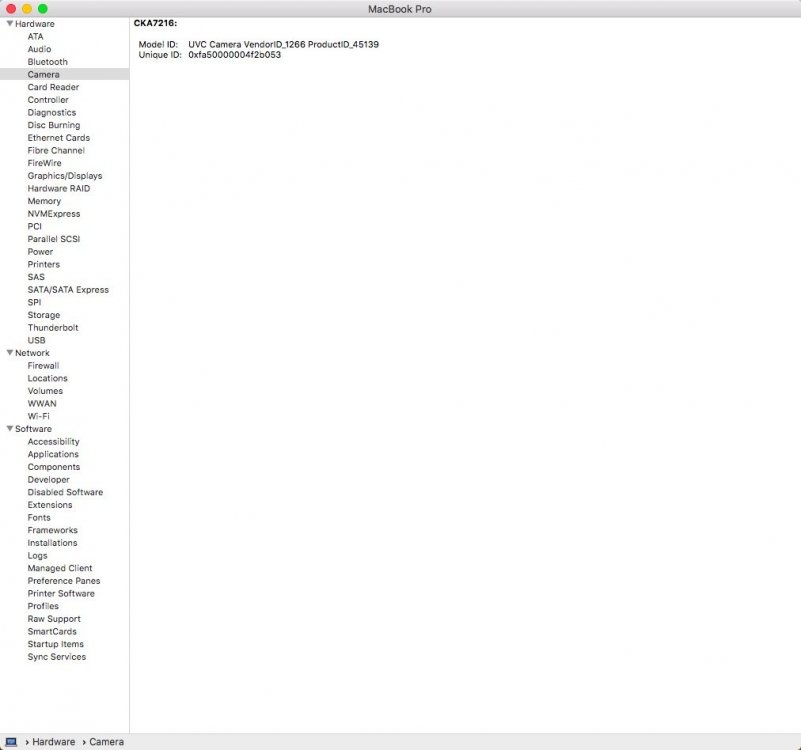Select WWAN in the sidebar

42,404
